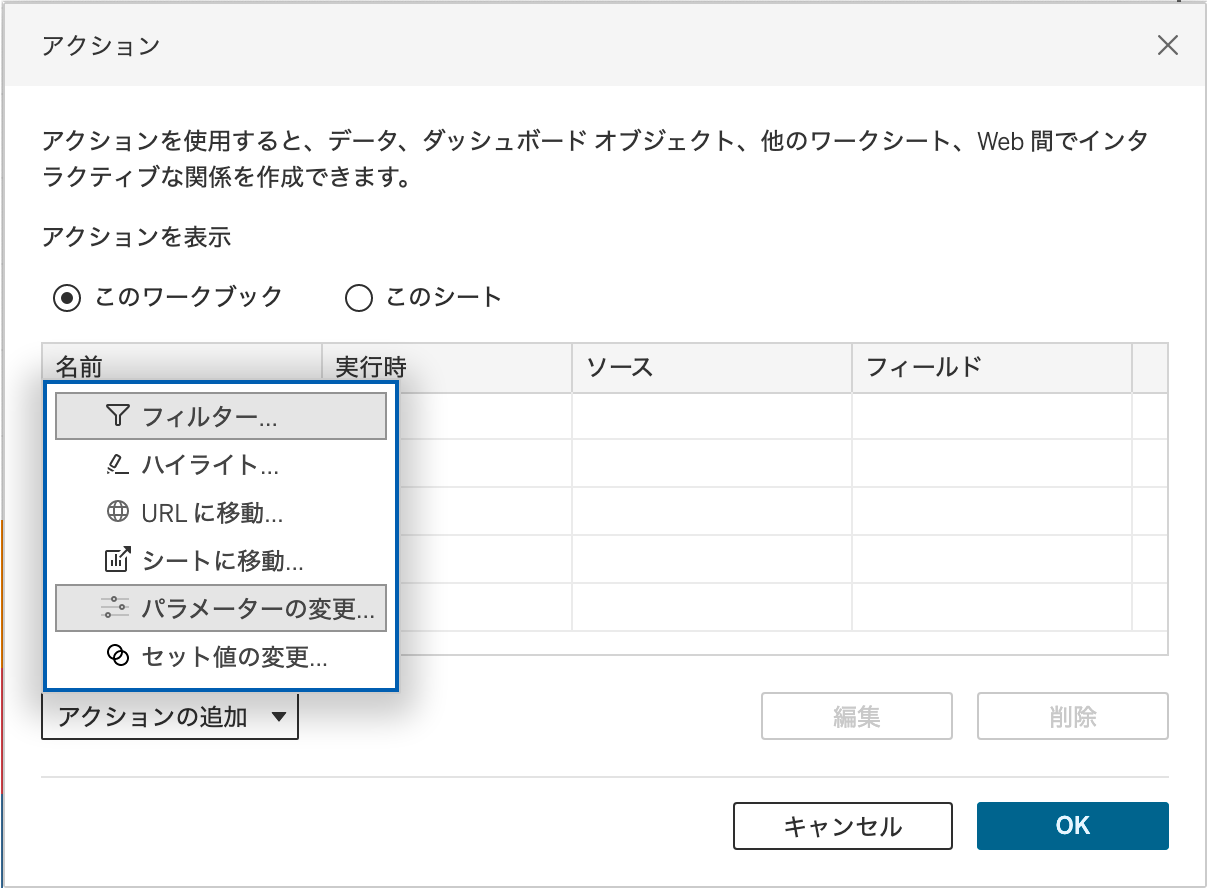The height and width of the screenshot is (888, 1208).
Task: Click the 削除 button
Action: pos(1072,716)
